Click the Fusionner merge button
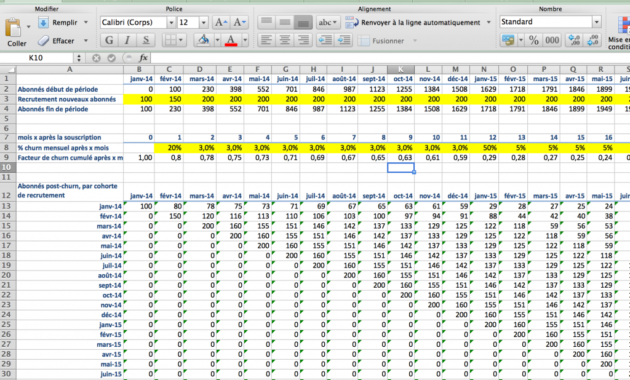 click(x=381, y=41)
